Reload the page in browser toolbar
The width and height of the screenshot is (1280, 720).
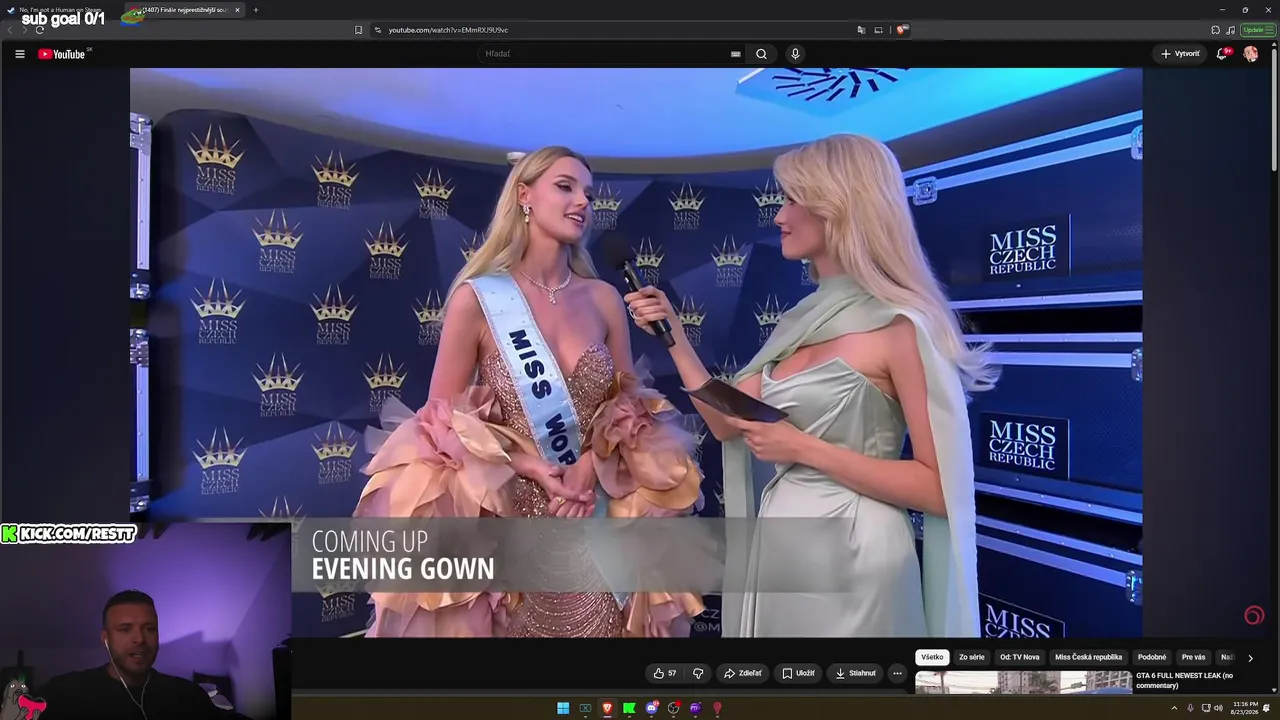tap(39, 30)
